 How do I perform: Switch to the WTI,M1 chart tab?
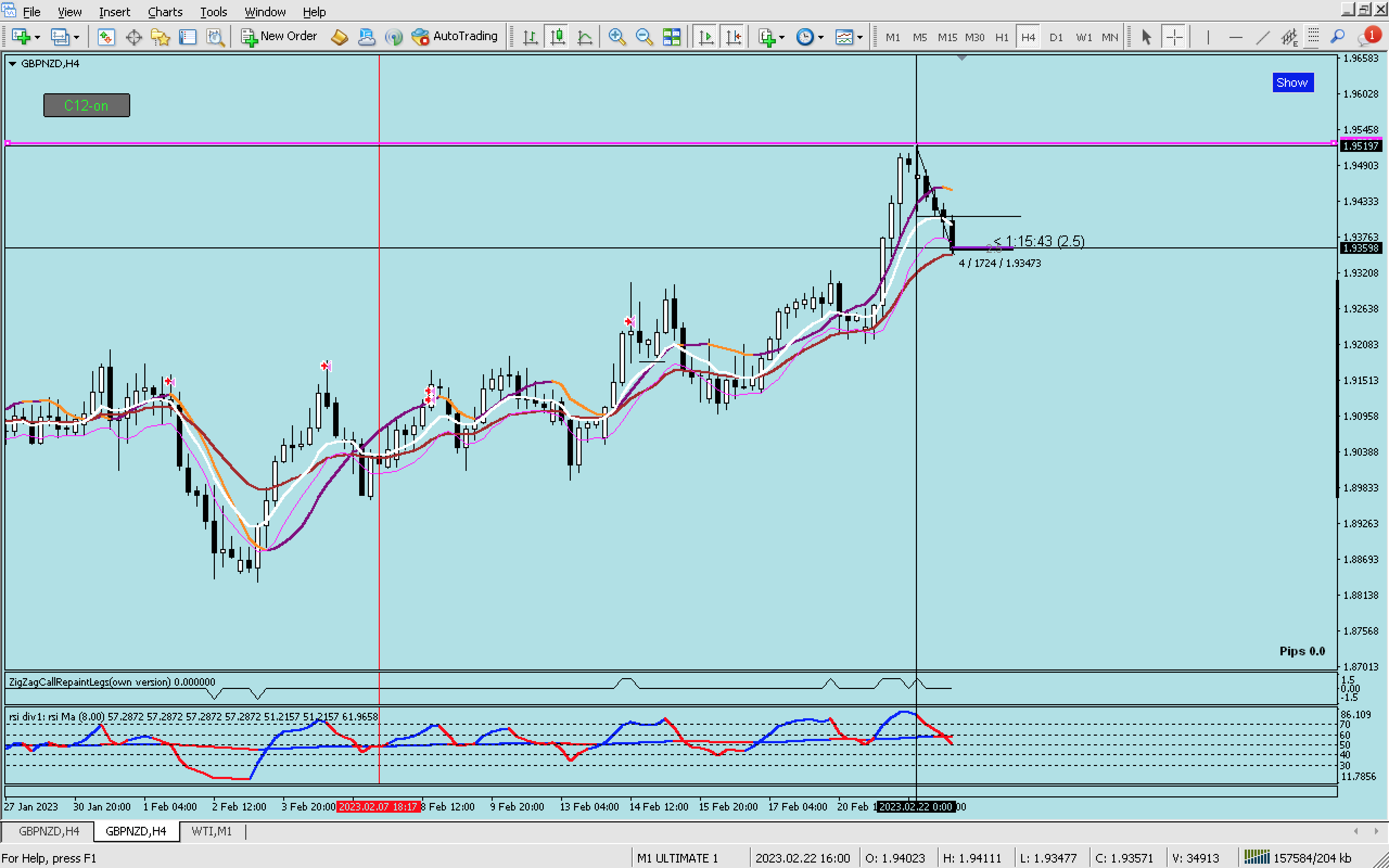pos(211,831)
